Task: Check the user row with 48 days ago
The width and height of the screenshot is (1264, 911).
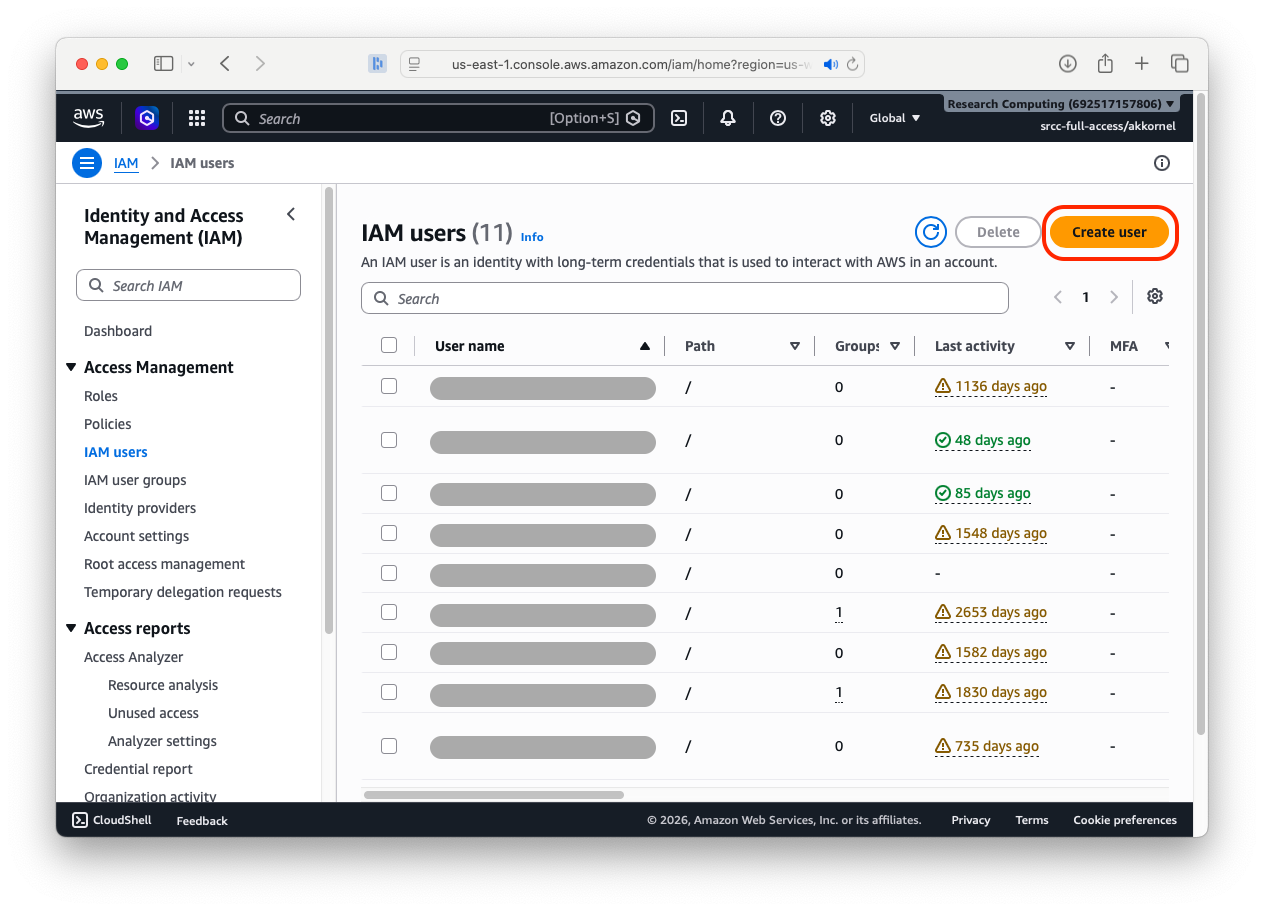Action: click(389, 440)
